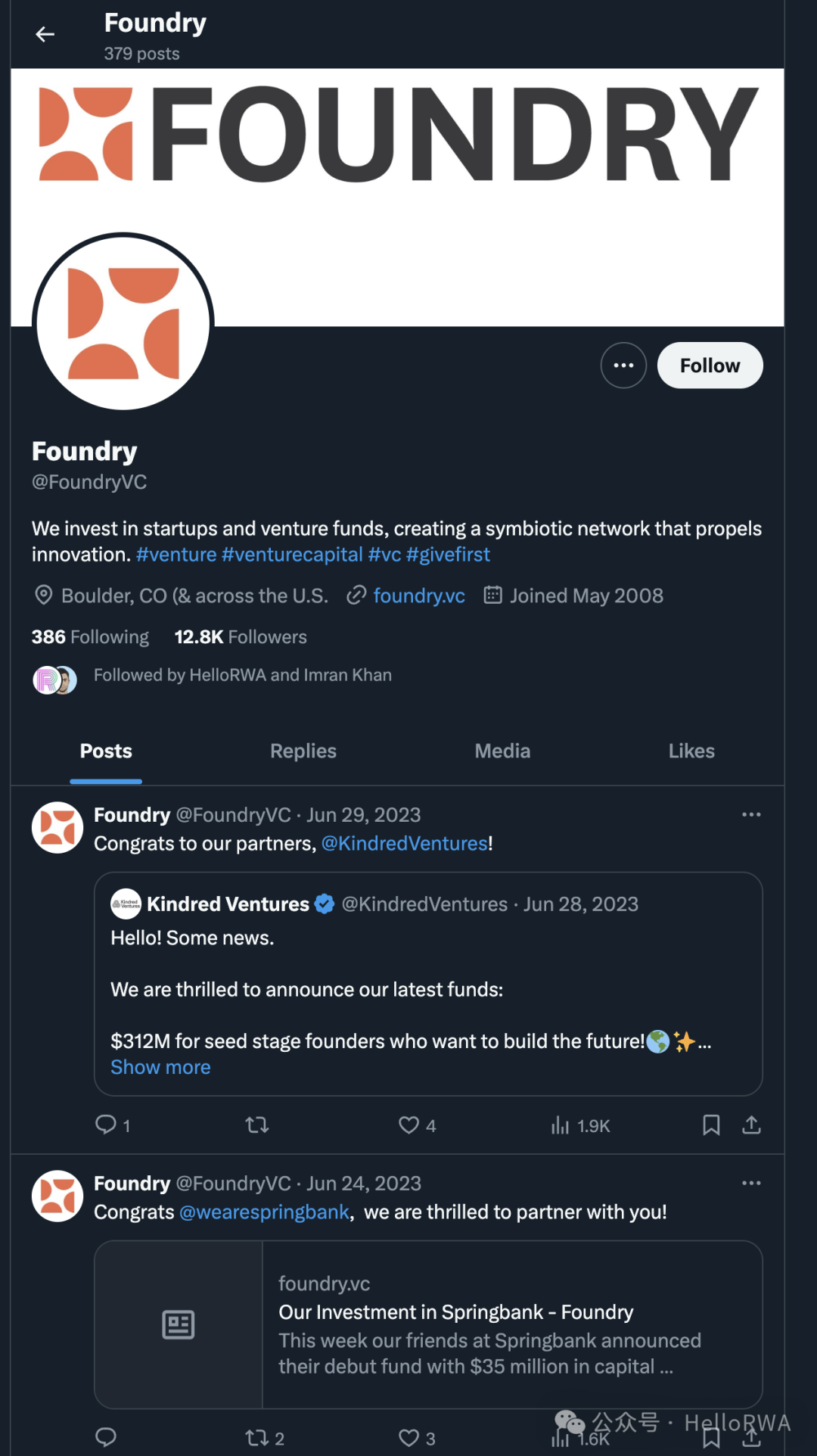Image resolution: width=817 pixels, height=1456 pixels.
Task: Like the Jun 24 Springbank post
Action: point(409,1438)
